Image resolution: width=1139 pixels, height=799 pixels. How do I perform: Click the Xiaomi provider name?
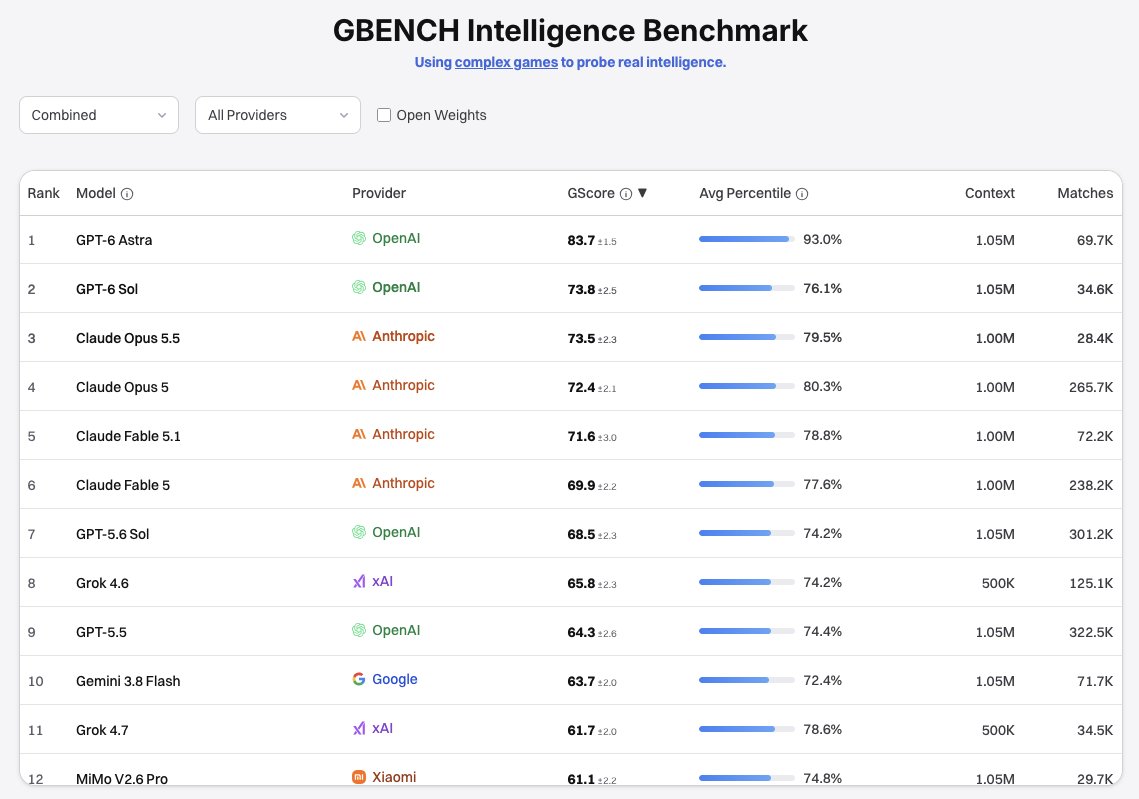pos(394,777)
